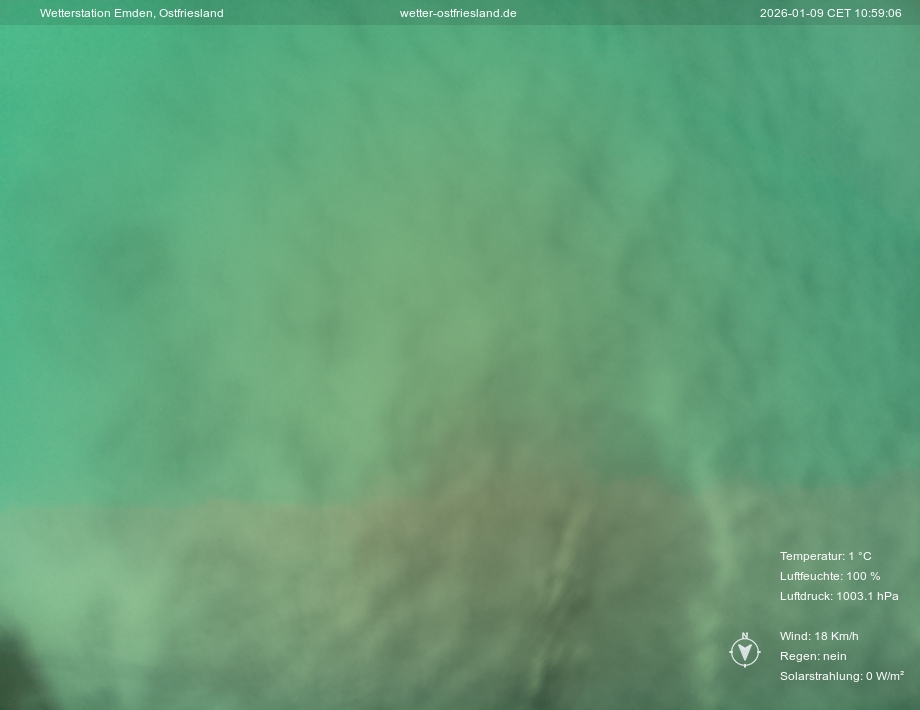Open the wetter-ostfriesland.de website link
Viewport: 920px width, 710px height.
[458, 13]
